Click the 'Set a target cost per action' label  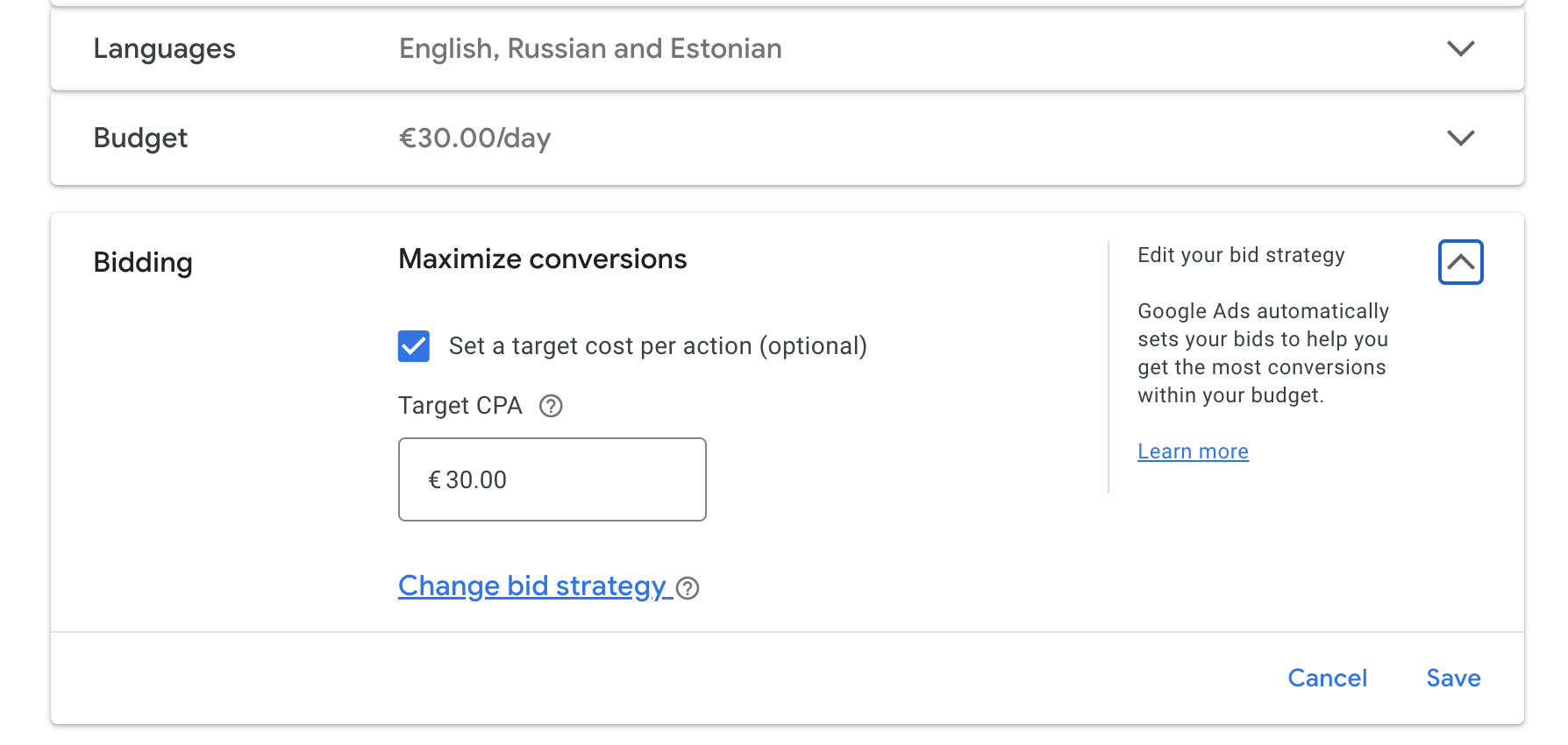click(x=657, y=346)
